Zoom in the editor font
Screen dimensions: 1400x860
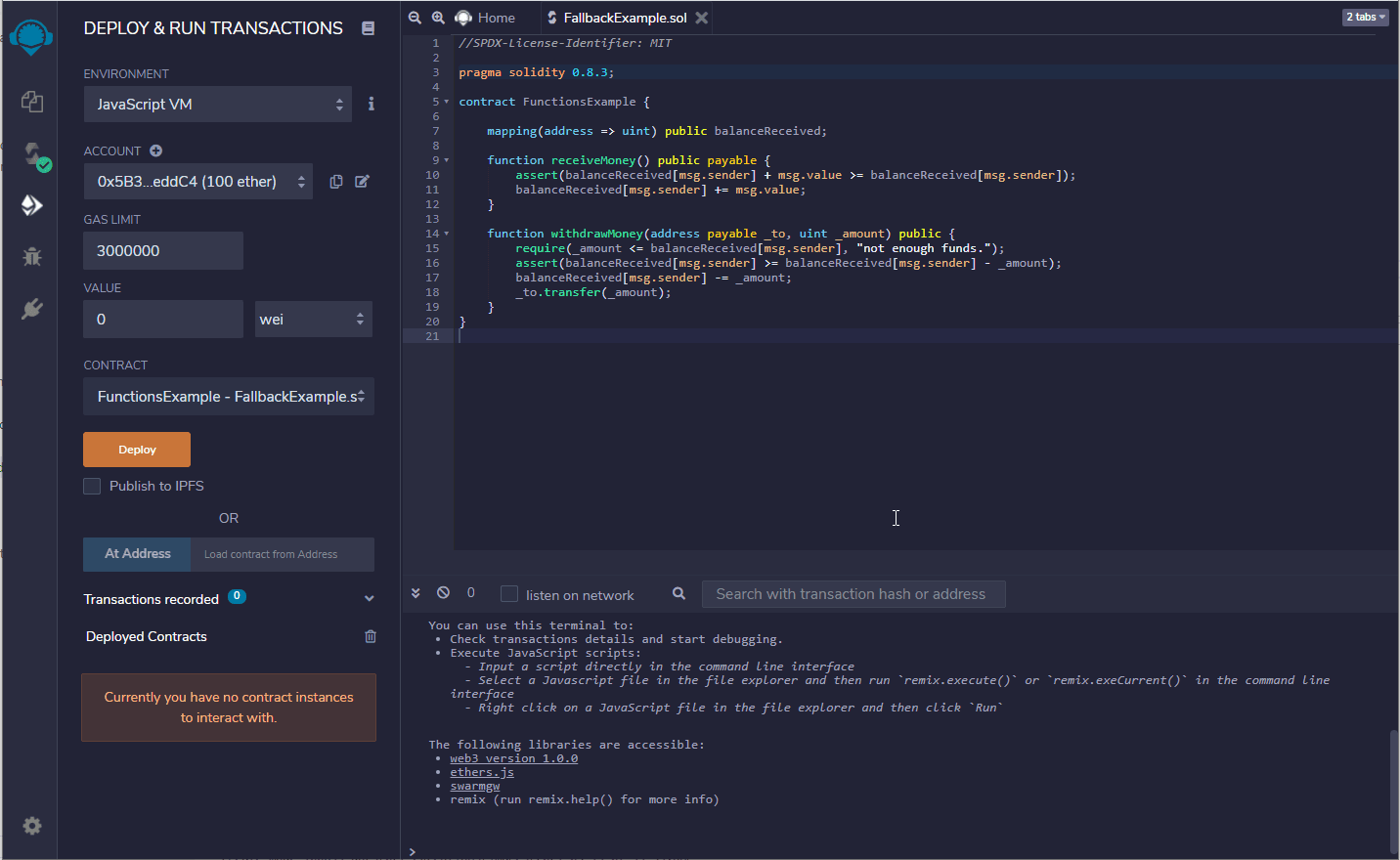pyautogui.click(x=438, y=18)
